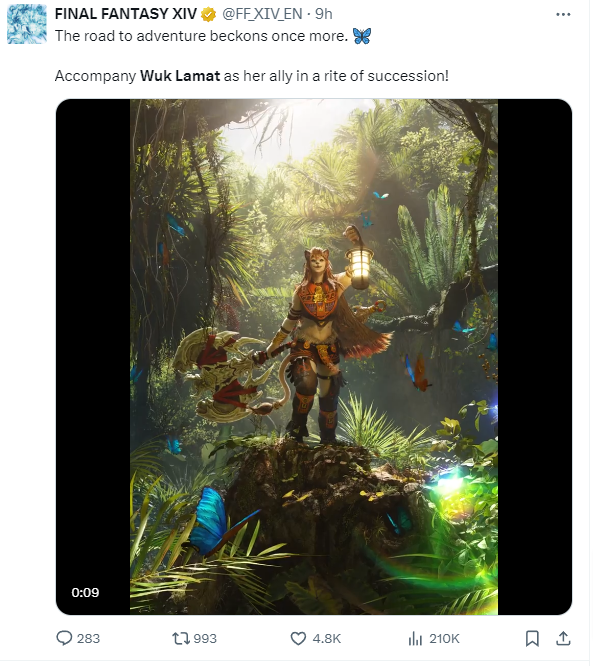Click the blue butterfly emoji
The width and height of the screenshot is (593, 666).
(x=362, y=36)
